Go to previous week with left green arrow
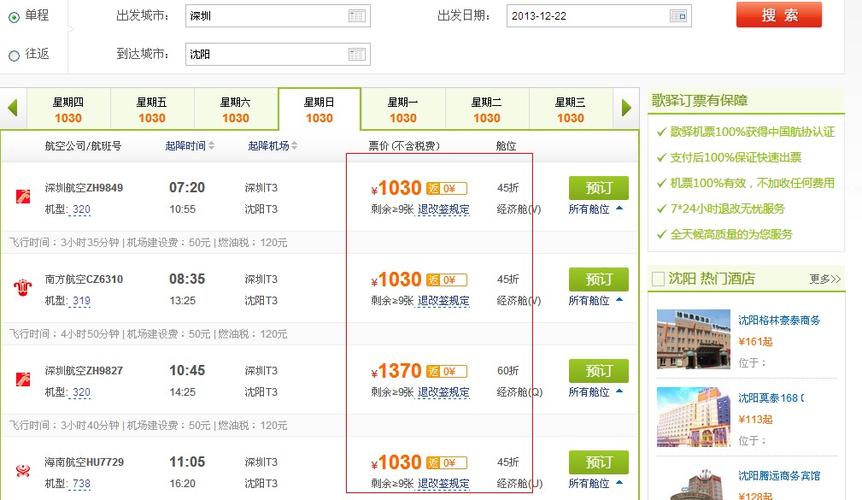This screenshot has height=500, width=862. coord(13,107)
